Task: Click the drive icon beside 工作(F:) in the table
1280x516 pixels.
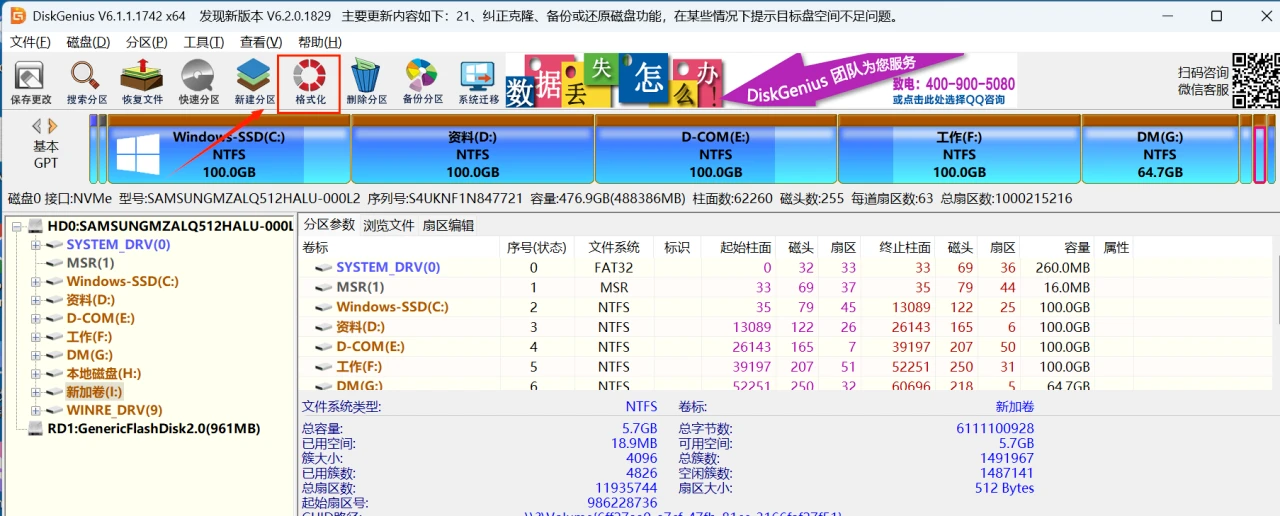Action: (x=323, y=368)
